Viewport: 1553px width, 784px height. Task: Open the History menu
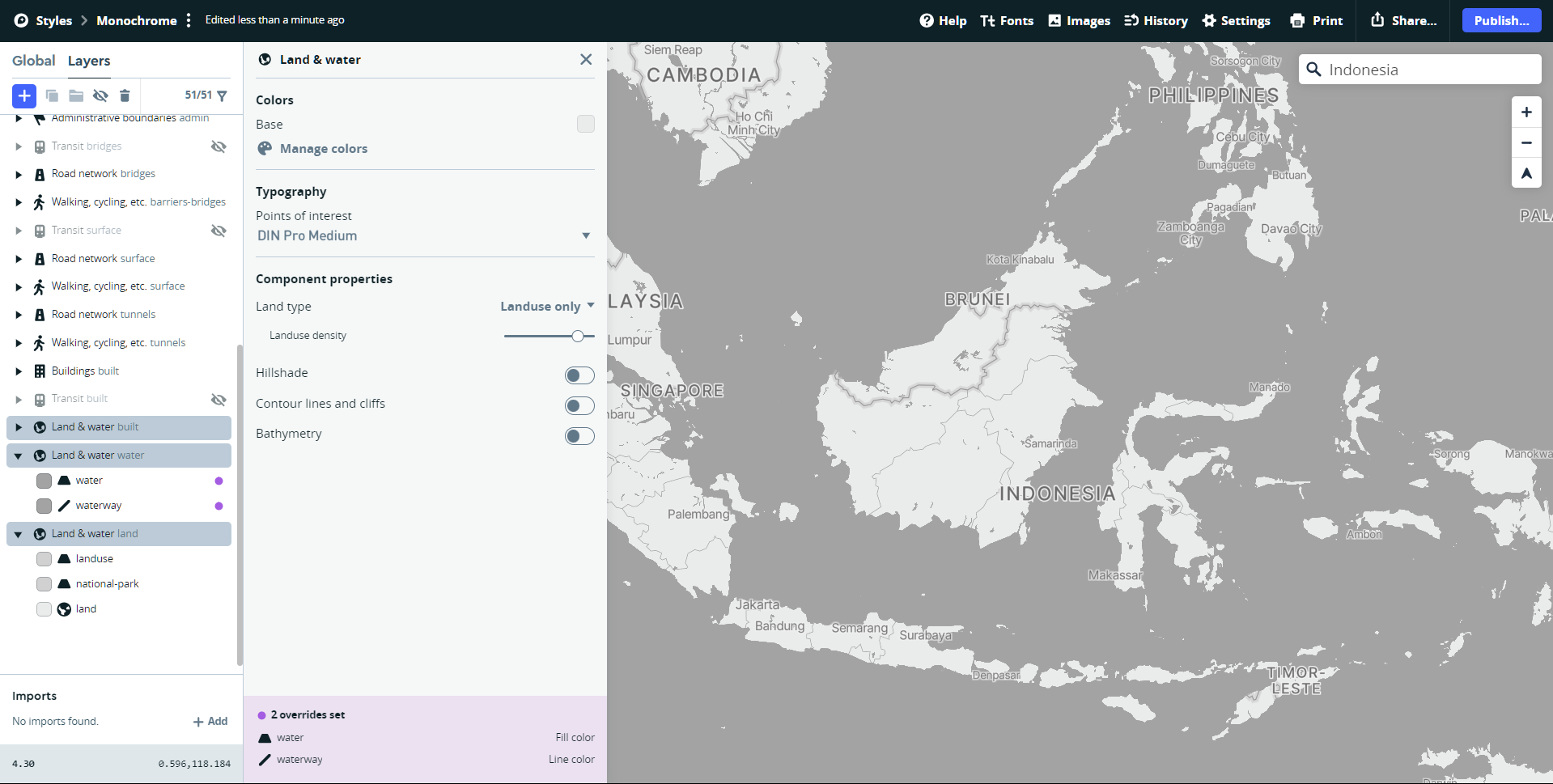1156,21
